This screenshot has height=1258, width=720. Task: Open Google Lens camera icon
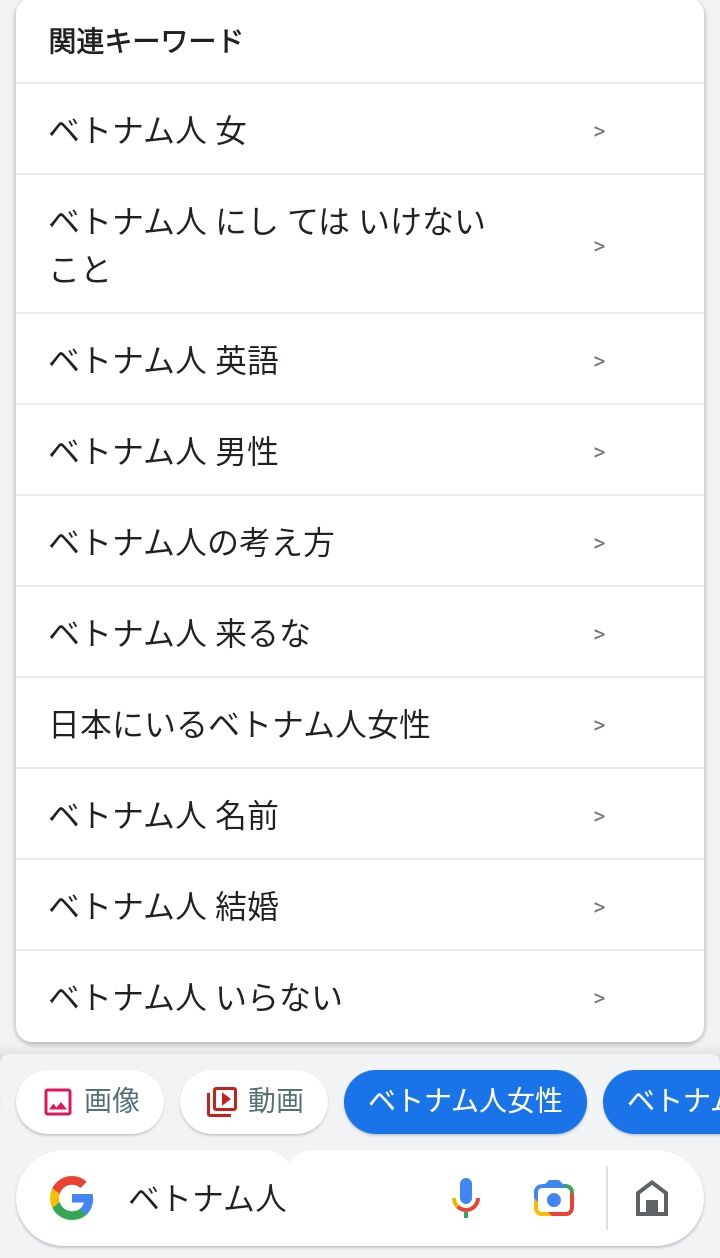[553, 1198]
